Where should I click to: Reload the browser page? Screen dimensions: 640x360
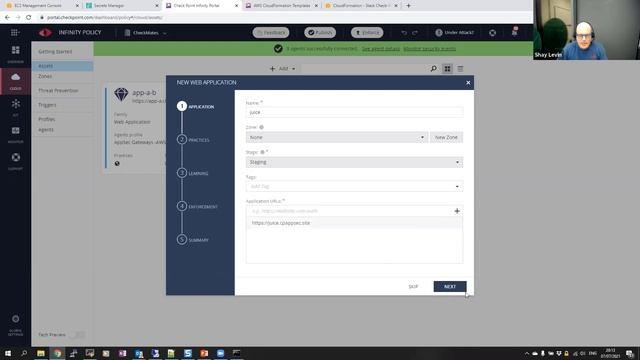tap(29, 18)
